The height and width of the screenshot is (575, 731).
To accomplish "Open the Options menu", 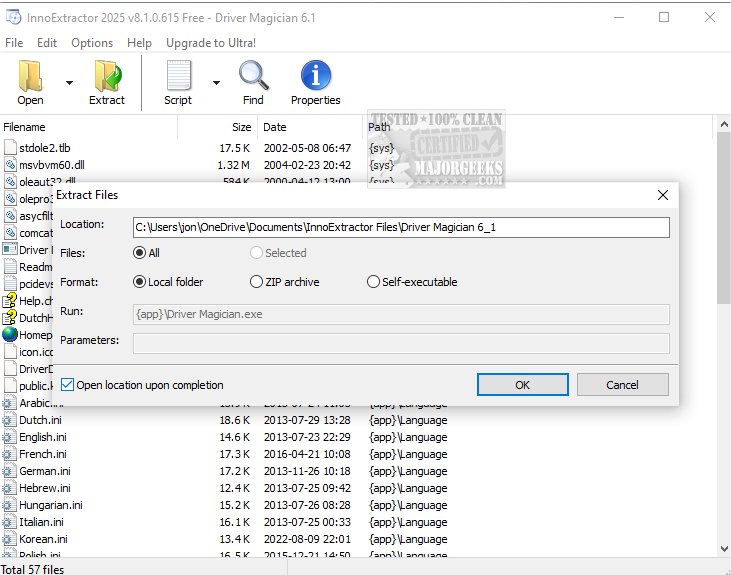I will pyautogui.click(x=92, y=43).
